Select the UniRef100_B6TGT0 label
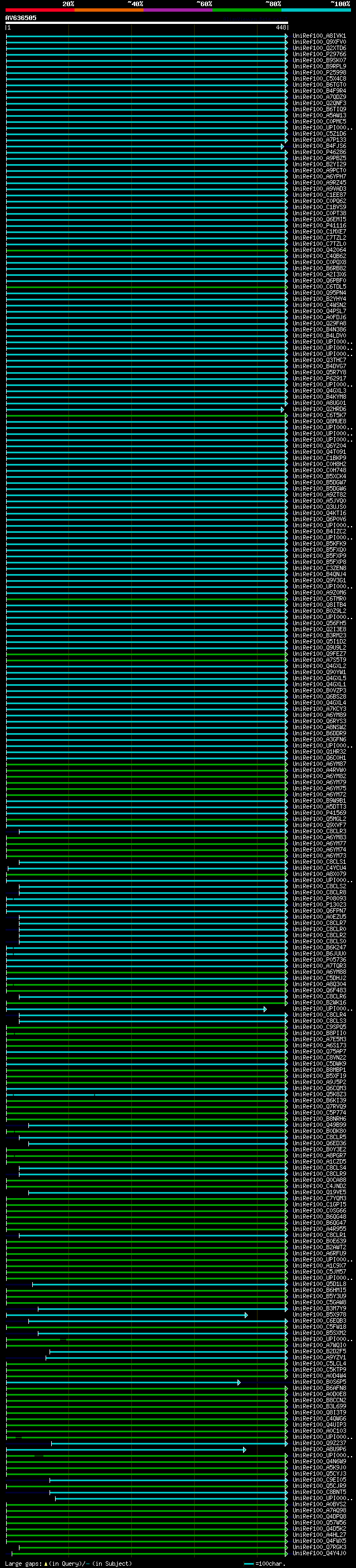356x1568 pixels. (319, 85)
